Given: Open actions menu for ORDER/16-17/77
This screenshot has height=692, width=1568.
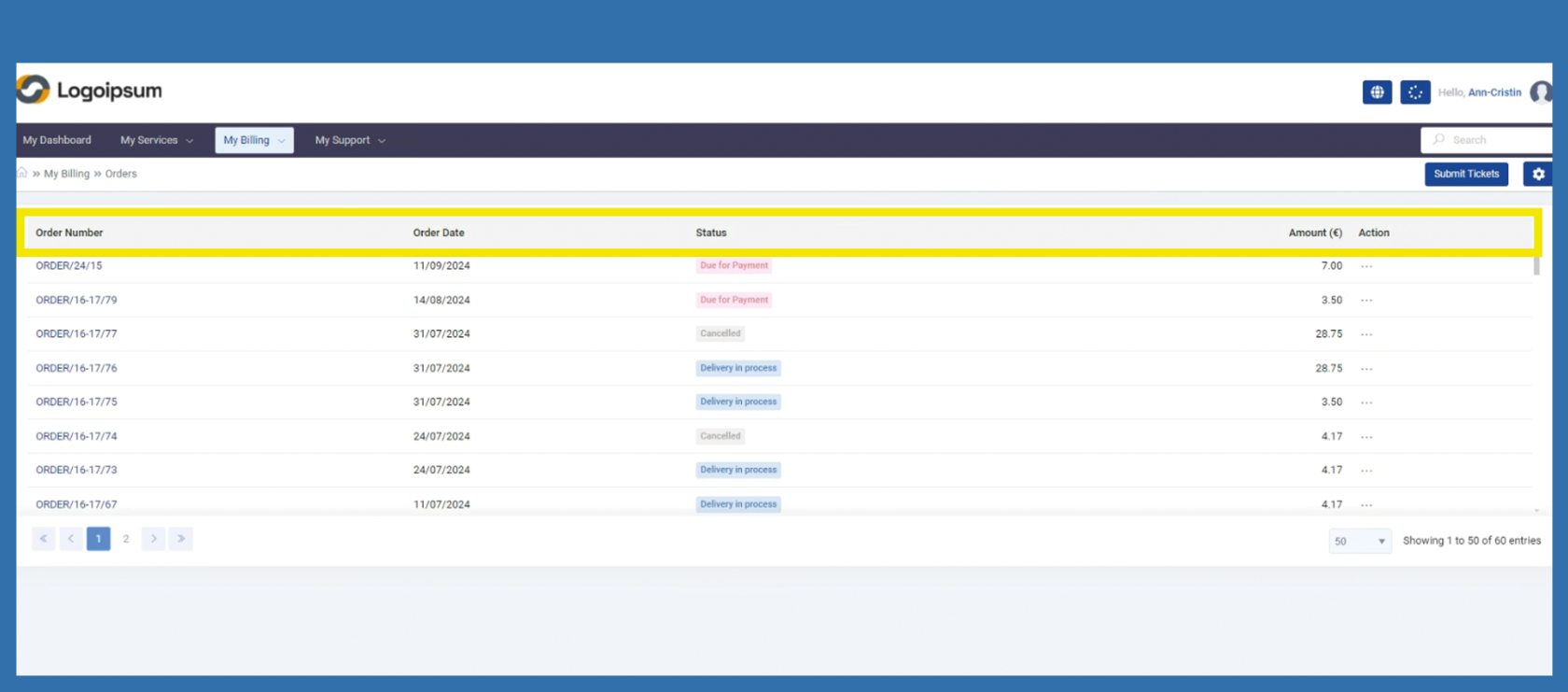Looking at the screenshot, I should click(1366, 334).
